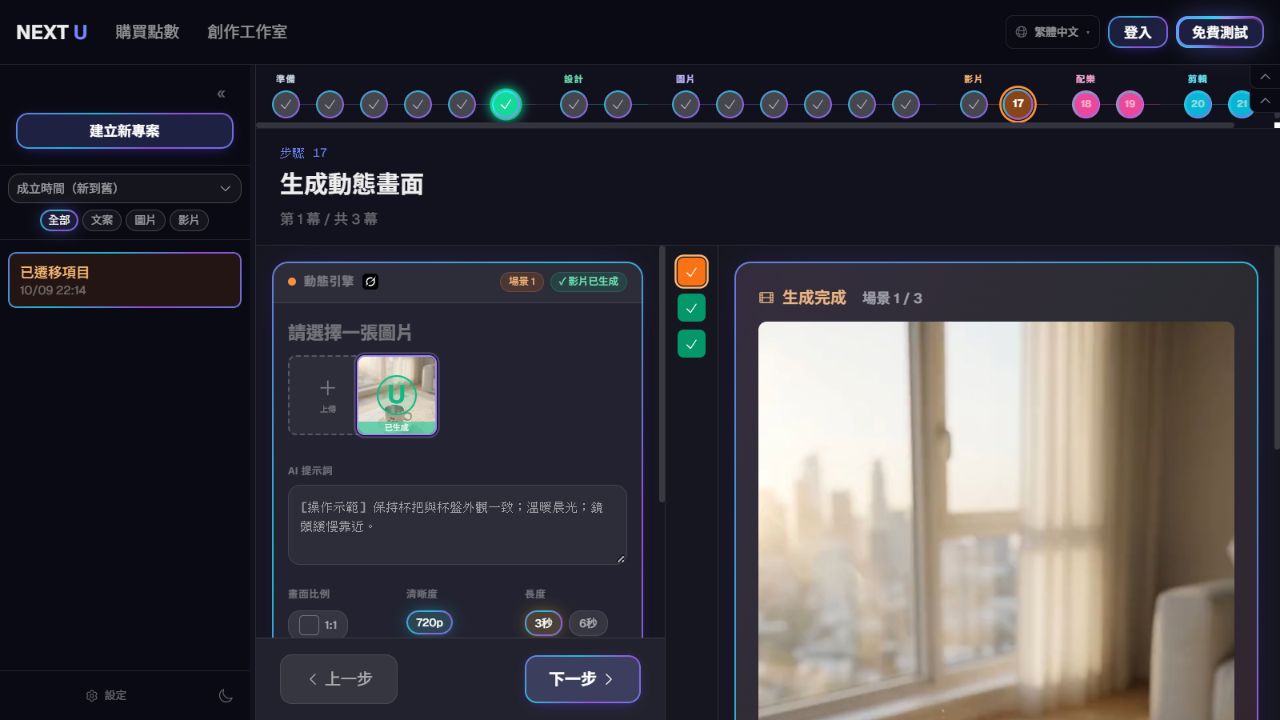This screenshot has height=720, width=1280.
Task: Open 創作工作室 in the top navigation
Action: (x=247, y=32)
